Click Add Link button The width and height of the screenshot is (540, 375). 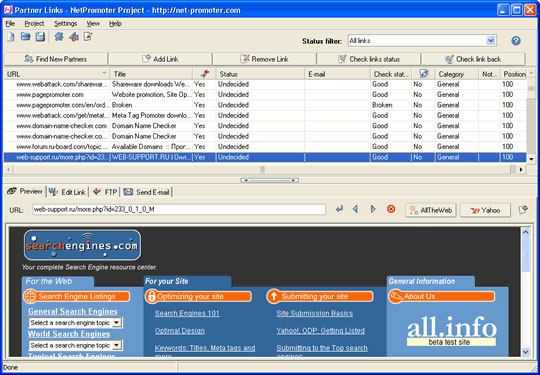click(160, 59)
